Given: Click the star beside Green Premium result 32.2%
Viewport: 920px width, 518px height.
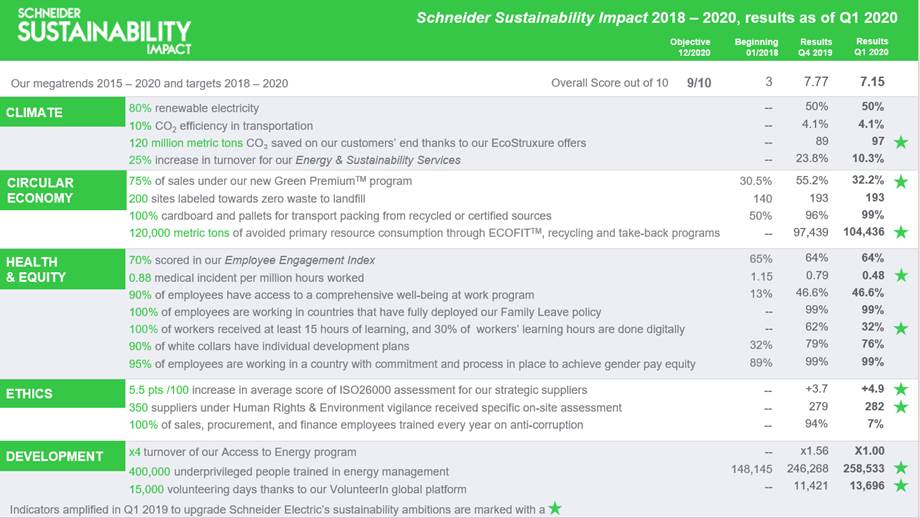Looking at the screenshot, I should pyautogui.click(x=900, y=182).
